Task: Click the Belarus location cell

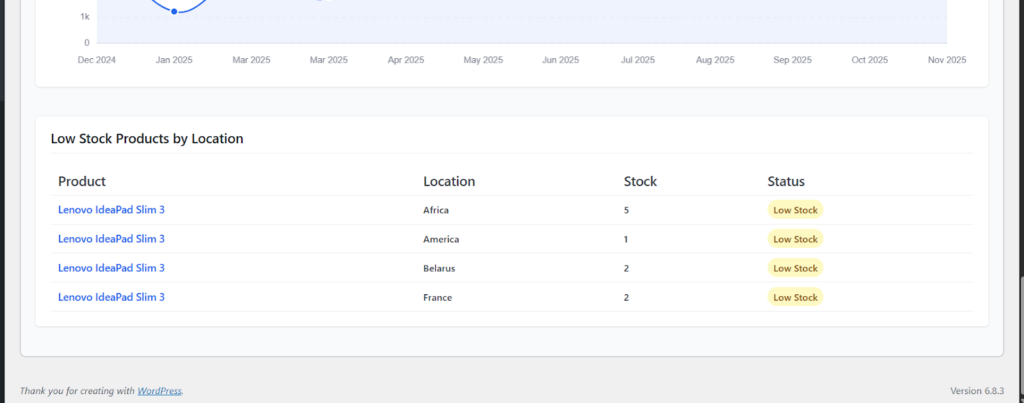Action: [439, 268]
